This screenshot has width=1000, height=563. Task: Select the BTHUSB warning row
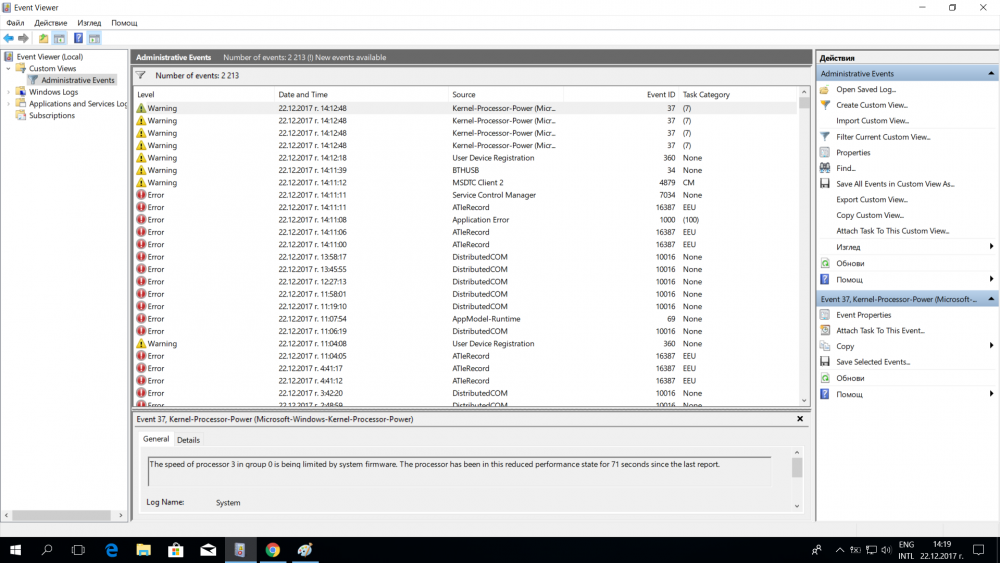[465, 170]
